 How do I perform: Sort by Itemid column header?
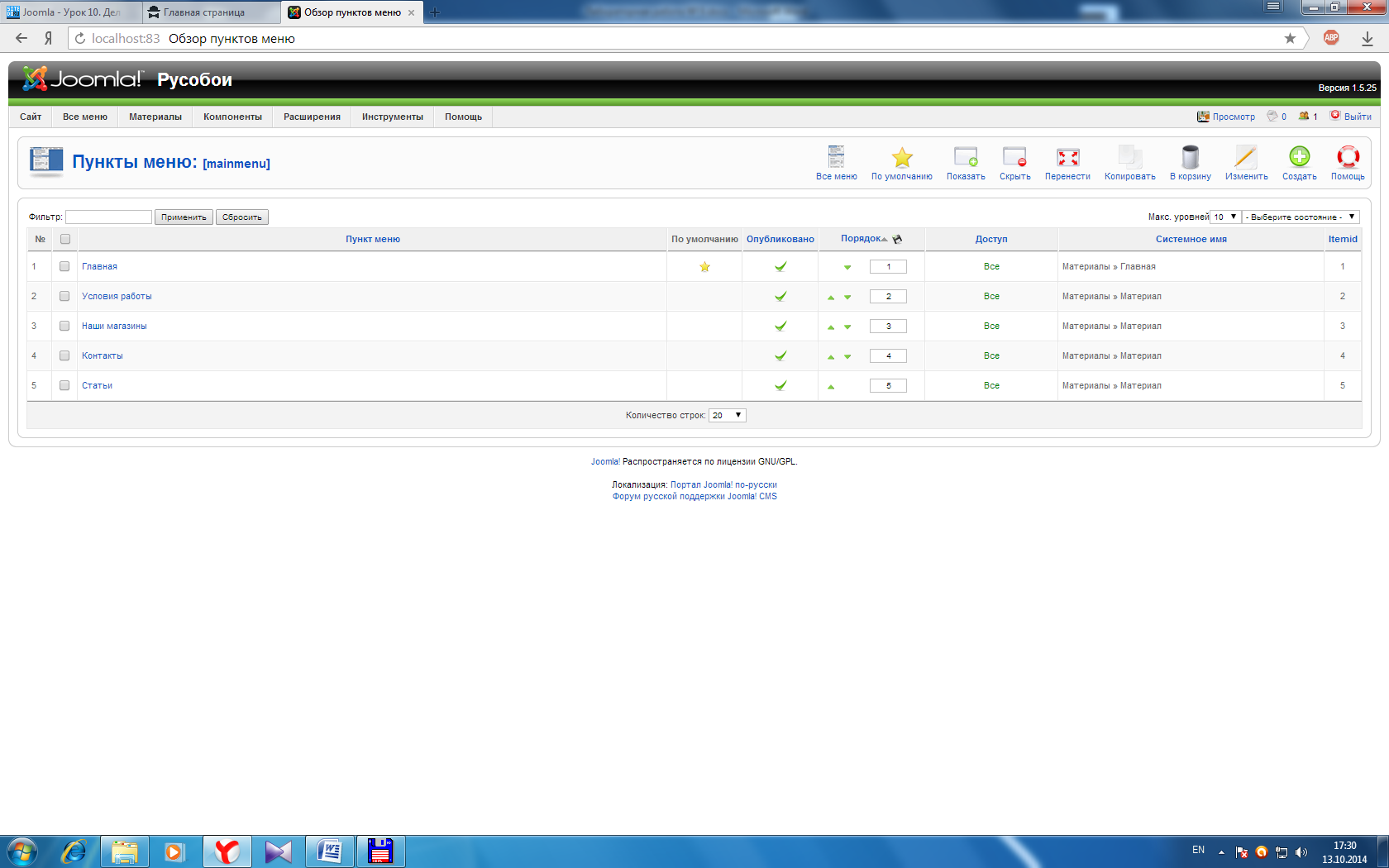pos(1343,239)
